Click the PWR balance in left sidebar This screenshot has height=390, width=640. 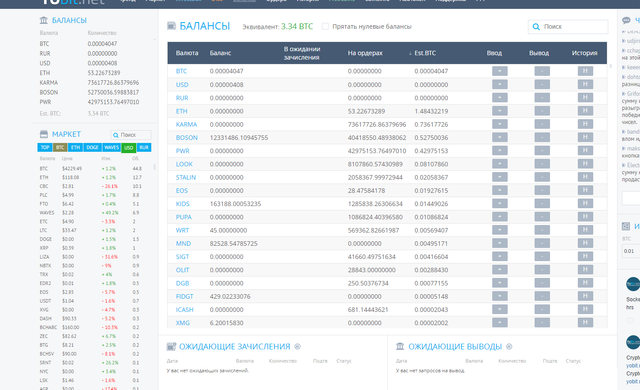pyautogui.click(x=113, y=102)
